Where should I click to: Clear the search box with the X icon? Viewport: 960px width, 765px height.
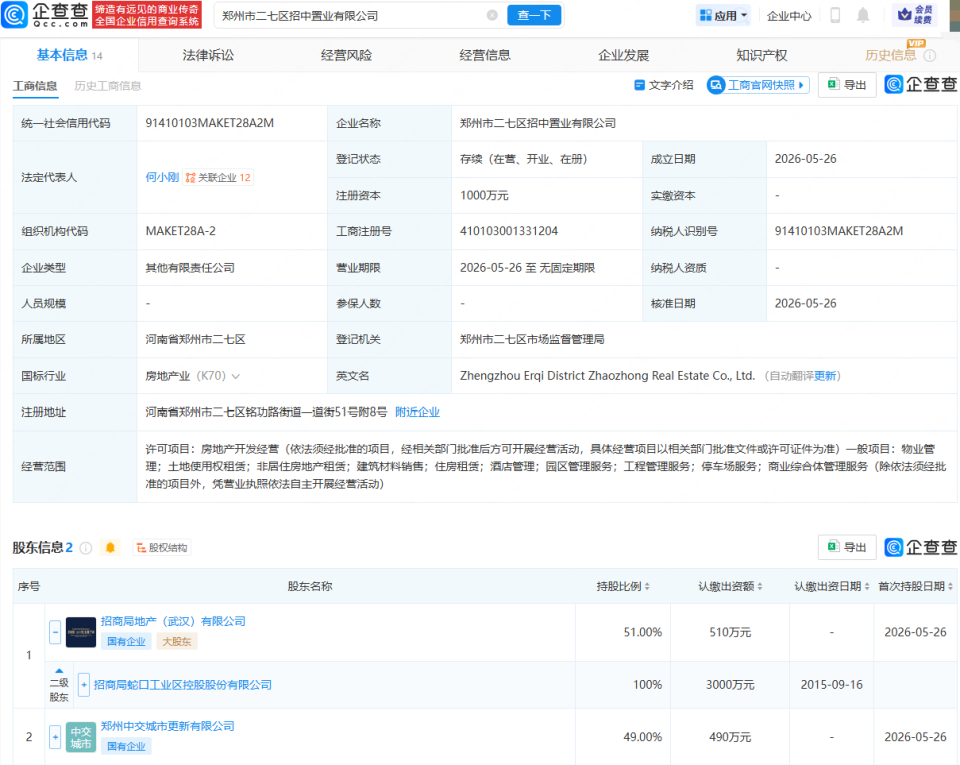point(492,15)
